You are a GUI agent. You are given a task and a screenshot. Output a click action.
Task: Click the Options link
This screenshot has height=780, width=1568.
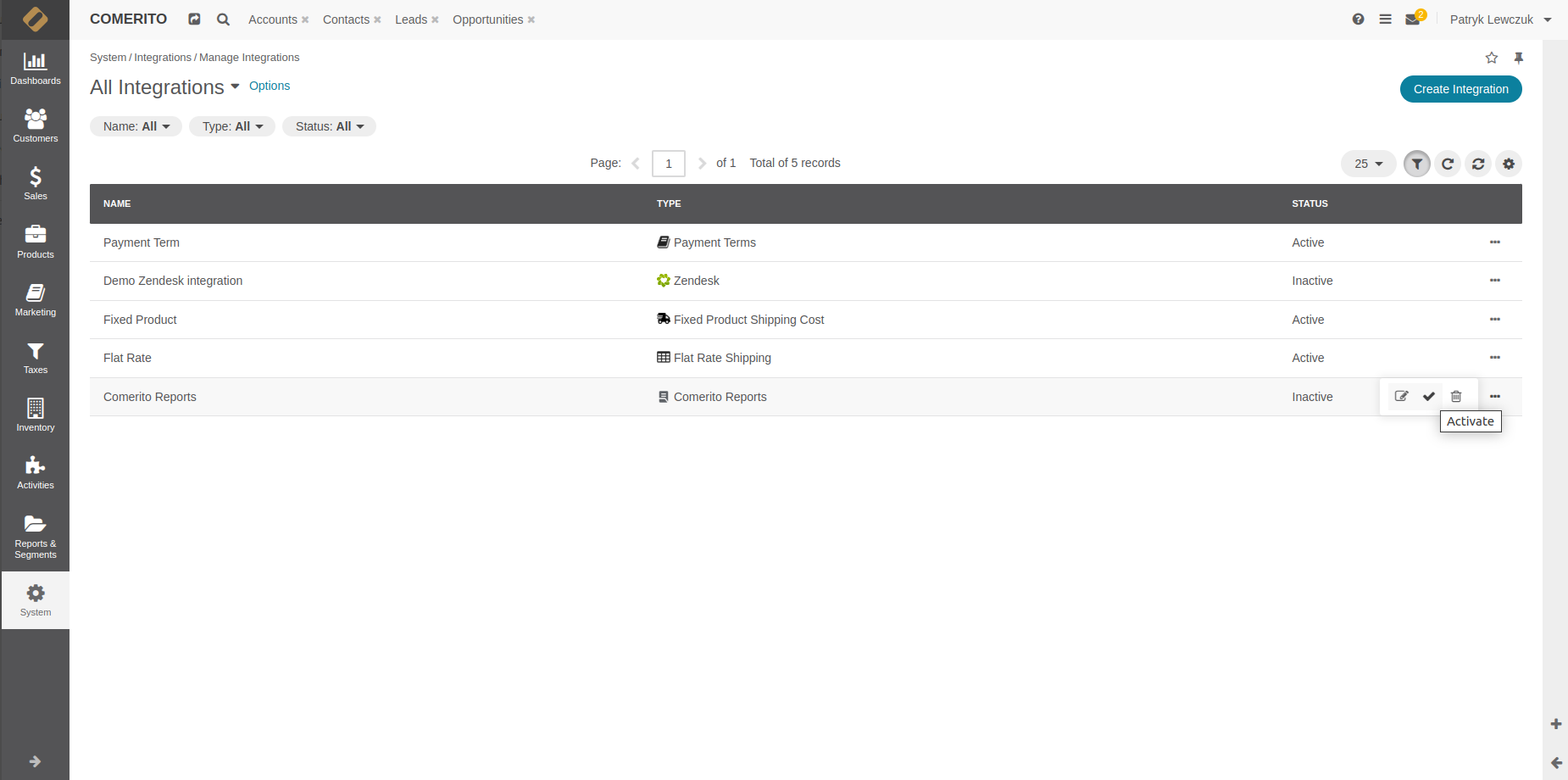coord(270,86)
